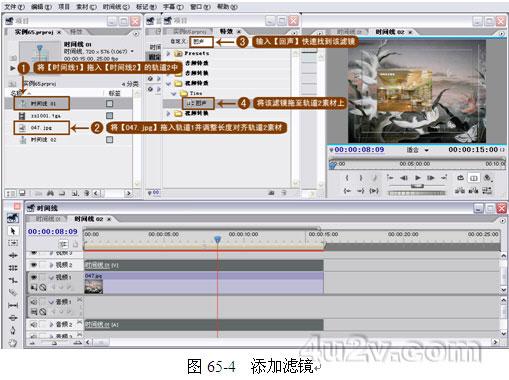Click Set Out Point in program monitor

point(361,178)
